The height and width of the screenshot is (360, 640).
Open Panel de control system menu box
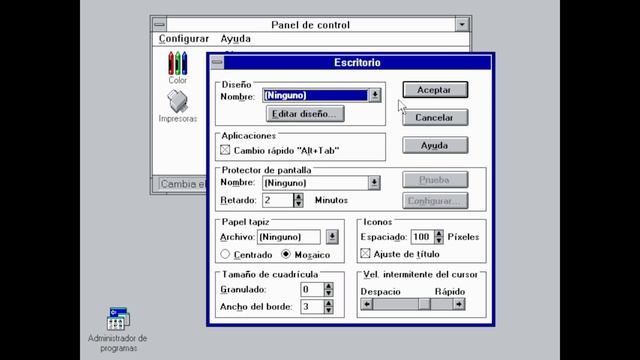click(159, 24)
